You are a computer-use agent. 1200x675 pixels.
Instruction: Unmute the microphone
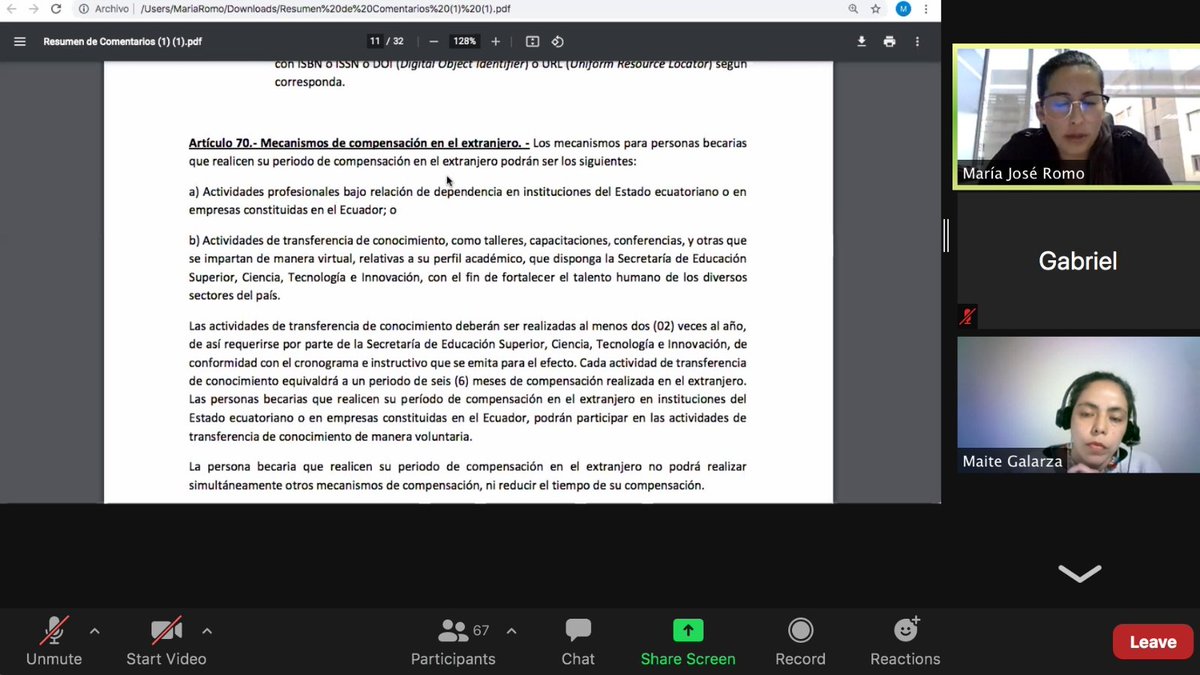(x=54, y=642)
